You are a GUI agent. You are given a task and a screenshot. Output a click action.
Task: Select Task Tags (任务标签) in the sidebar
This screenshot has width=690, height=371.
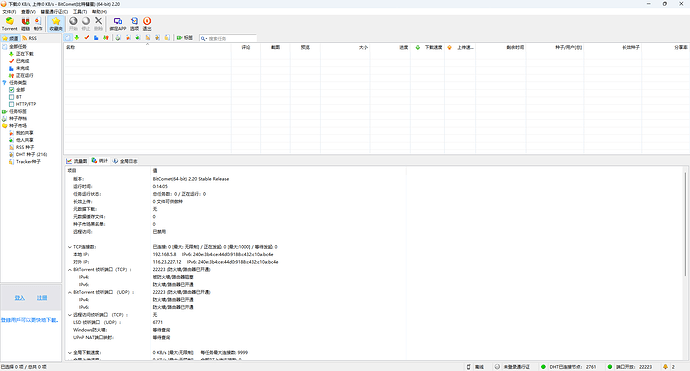18,111
